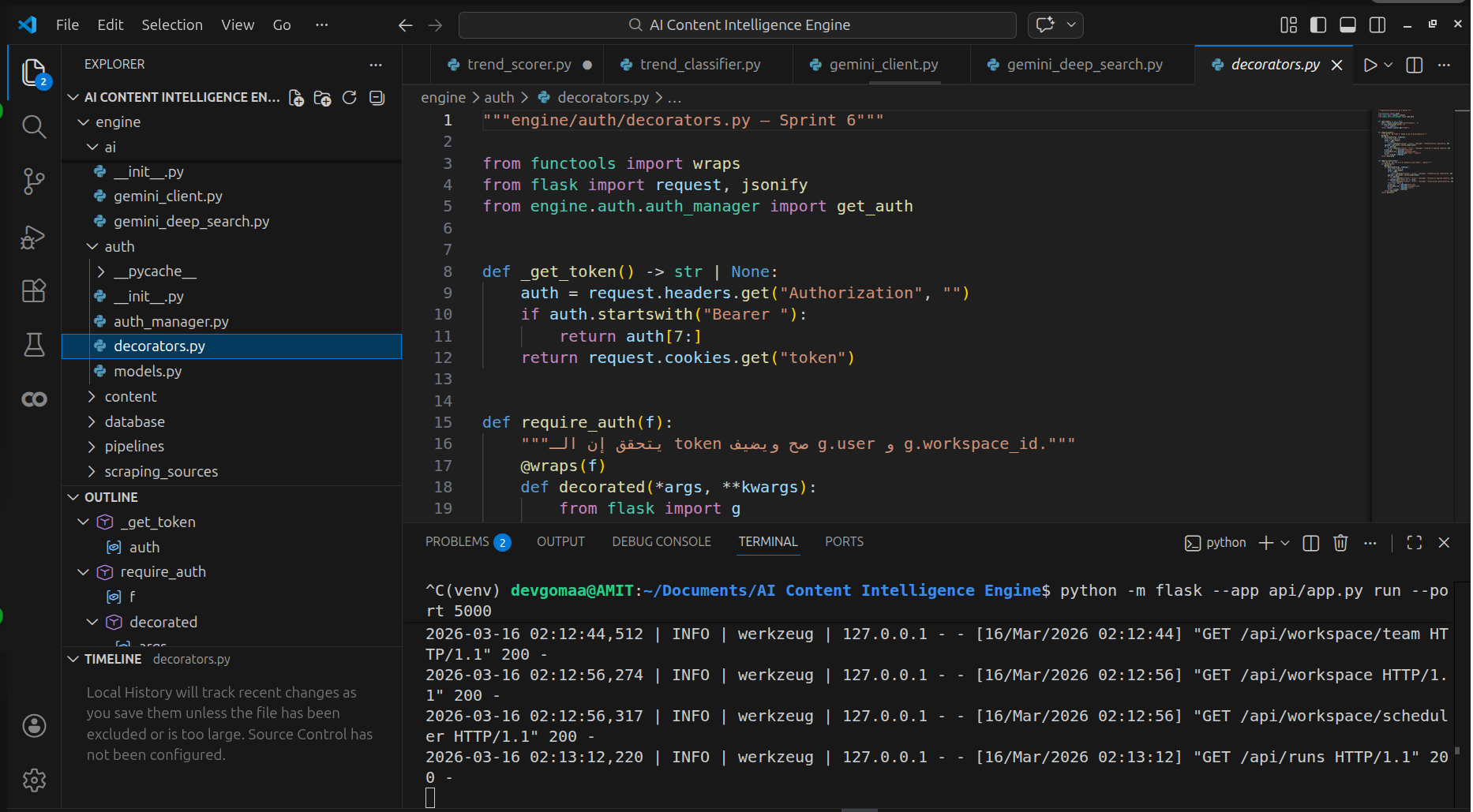
Task: Kill the terminal with trash icon
Action: (1340, 543)
